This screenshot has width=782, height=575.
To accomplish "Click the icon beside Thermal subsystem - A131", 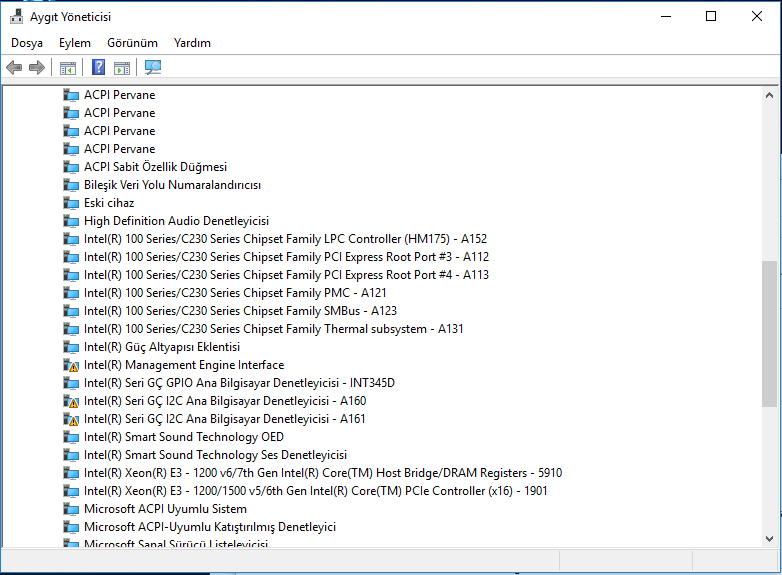I will [71, 329].
